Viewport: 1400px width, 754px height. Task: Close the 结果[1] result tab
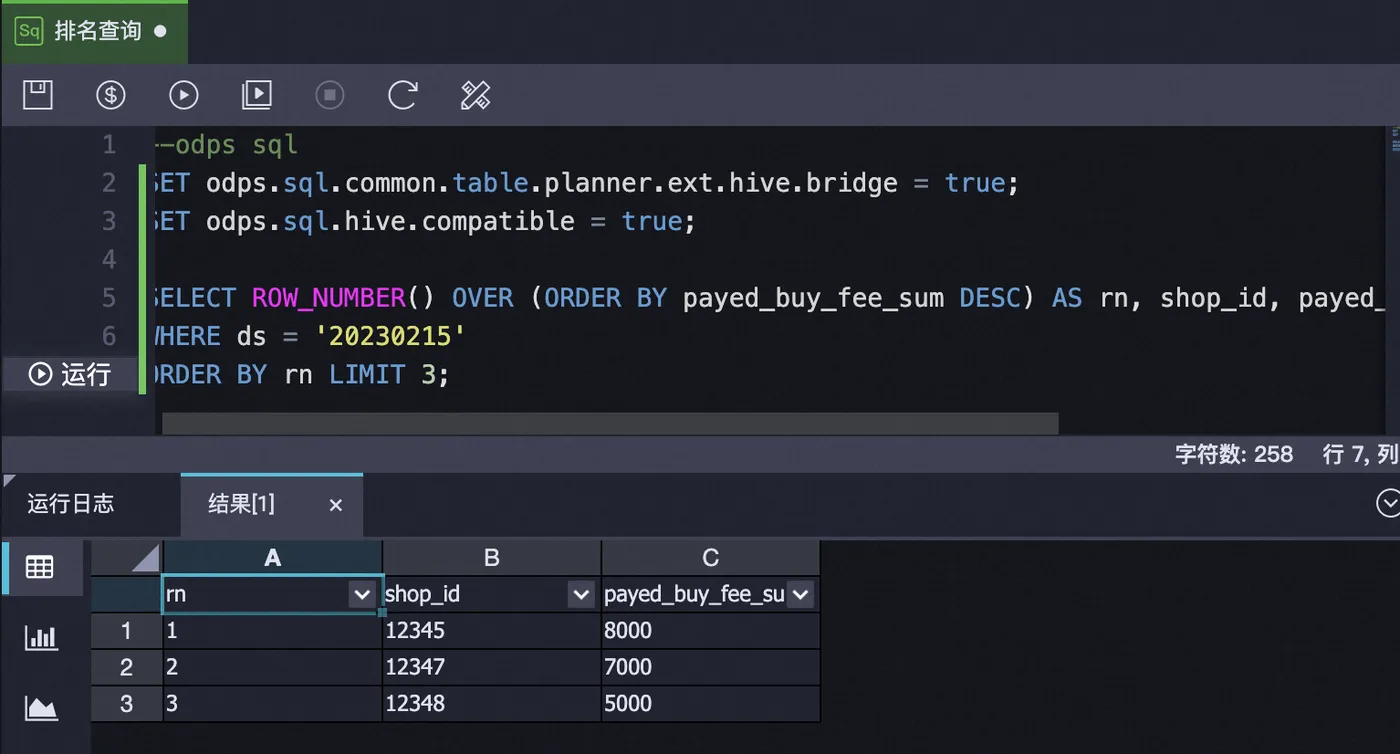[x=336, y=505]
